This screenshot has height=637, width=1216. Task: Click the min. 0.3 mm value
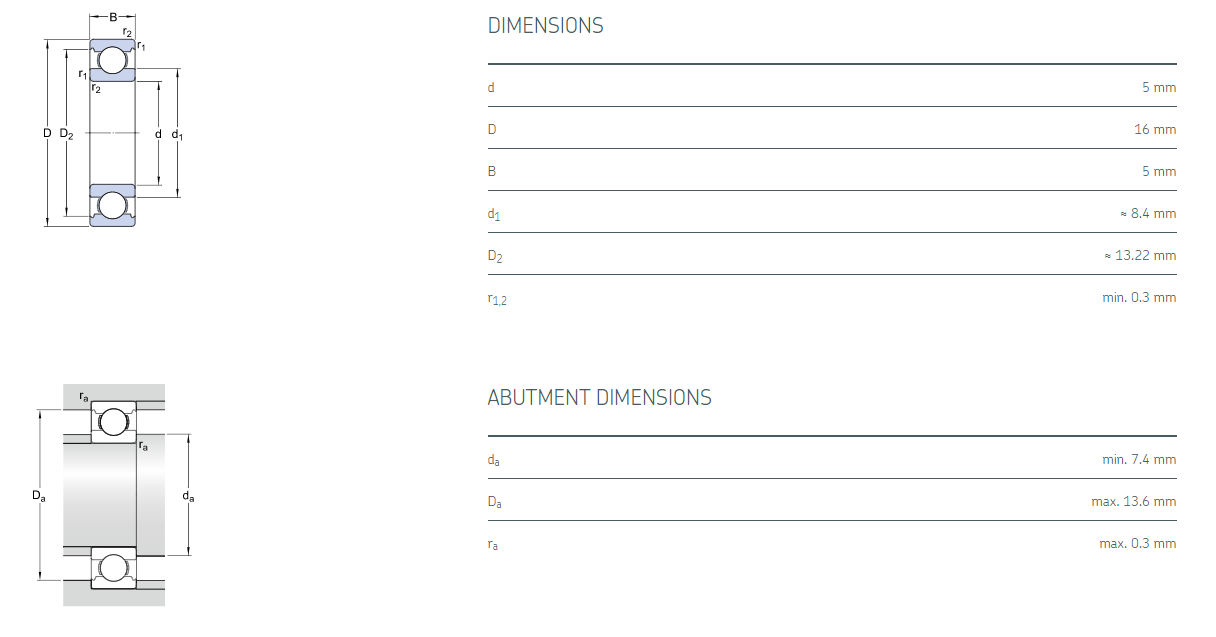click(1139, 297)
